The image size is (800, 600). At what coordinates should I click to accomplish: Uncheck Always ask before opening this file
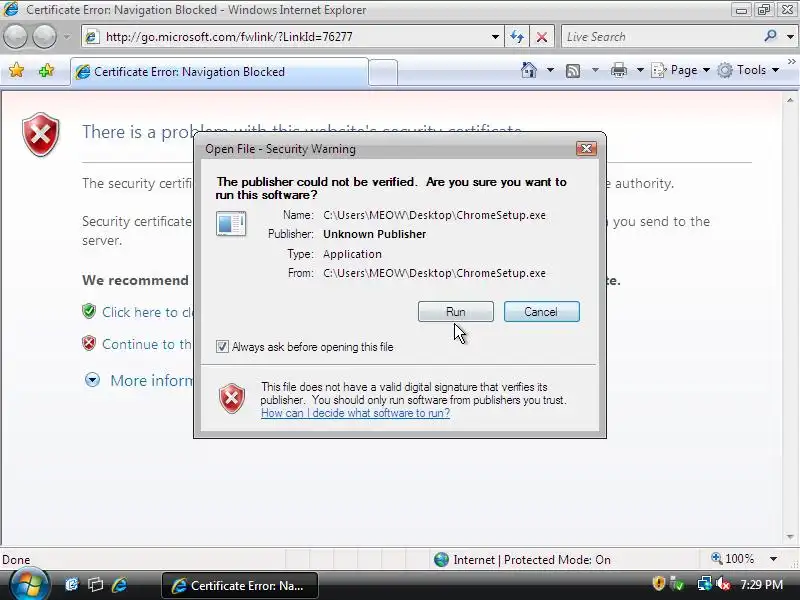[222, 347]
